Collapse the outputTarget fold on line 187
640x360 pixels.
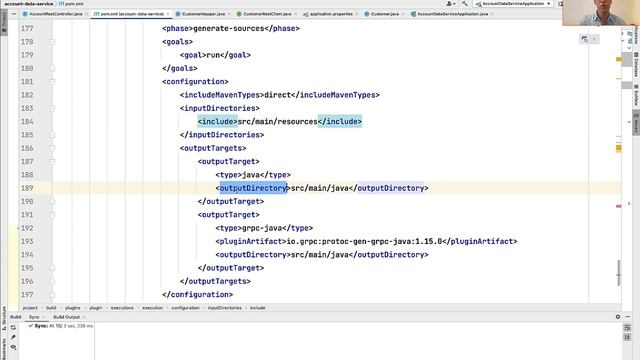click(52, 162)
